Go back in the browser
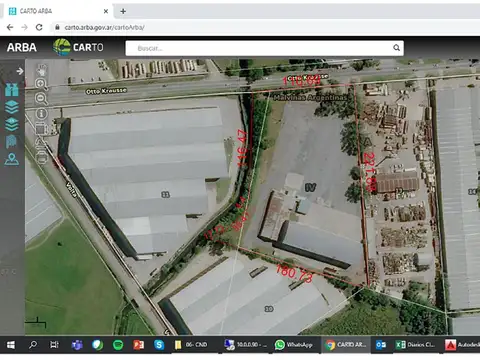Viewport: 480px width, 360px height. pos(10,27)
